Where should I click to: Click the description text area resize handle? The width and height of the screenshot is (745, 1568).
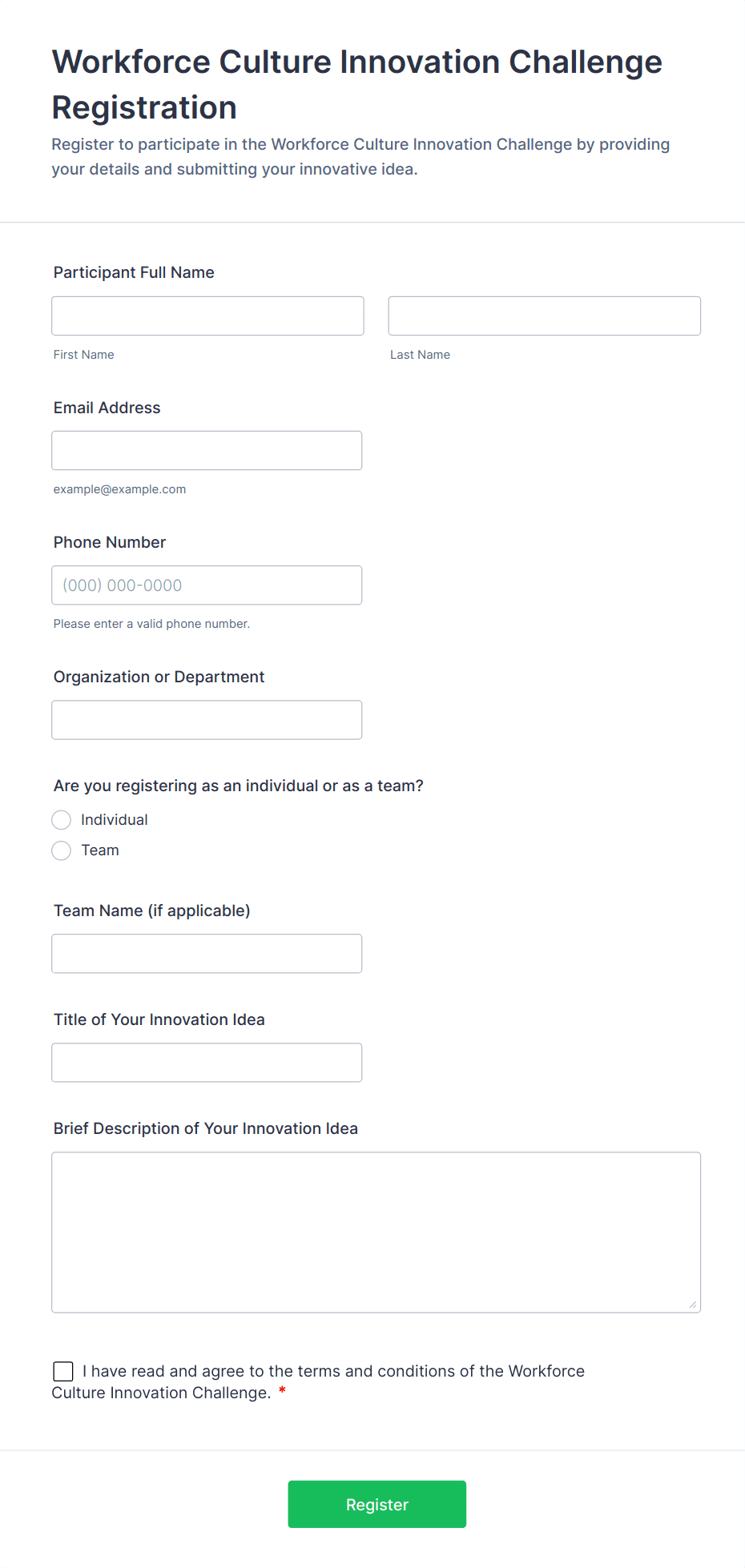(693, 1305)
